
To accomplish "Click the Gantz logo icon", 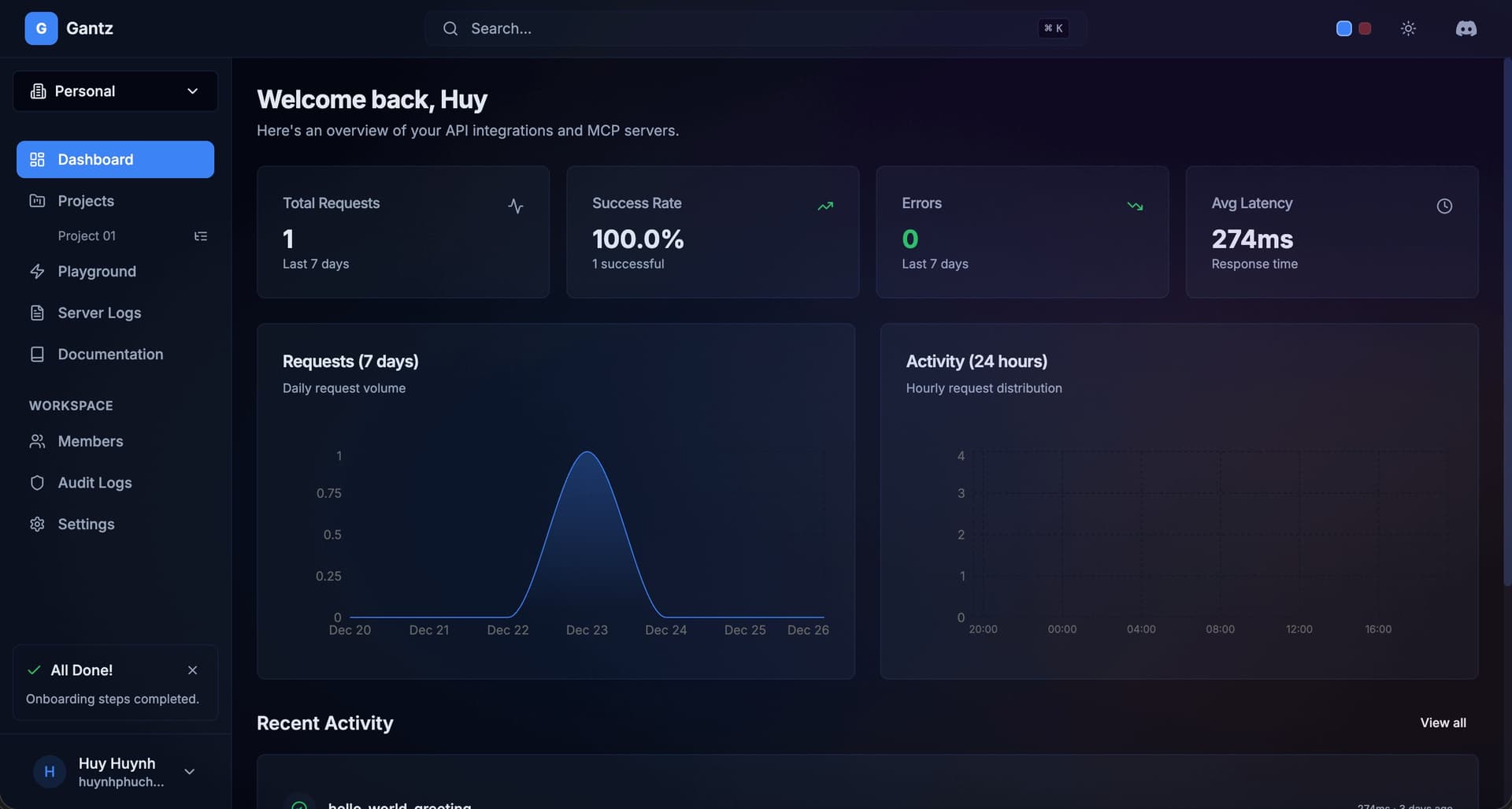I will pyautogui.click(x=41, y=28).
